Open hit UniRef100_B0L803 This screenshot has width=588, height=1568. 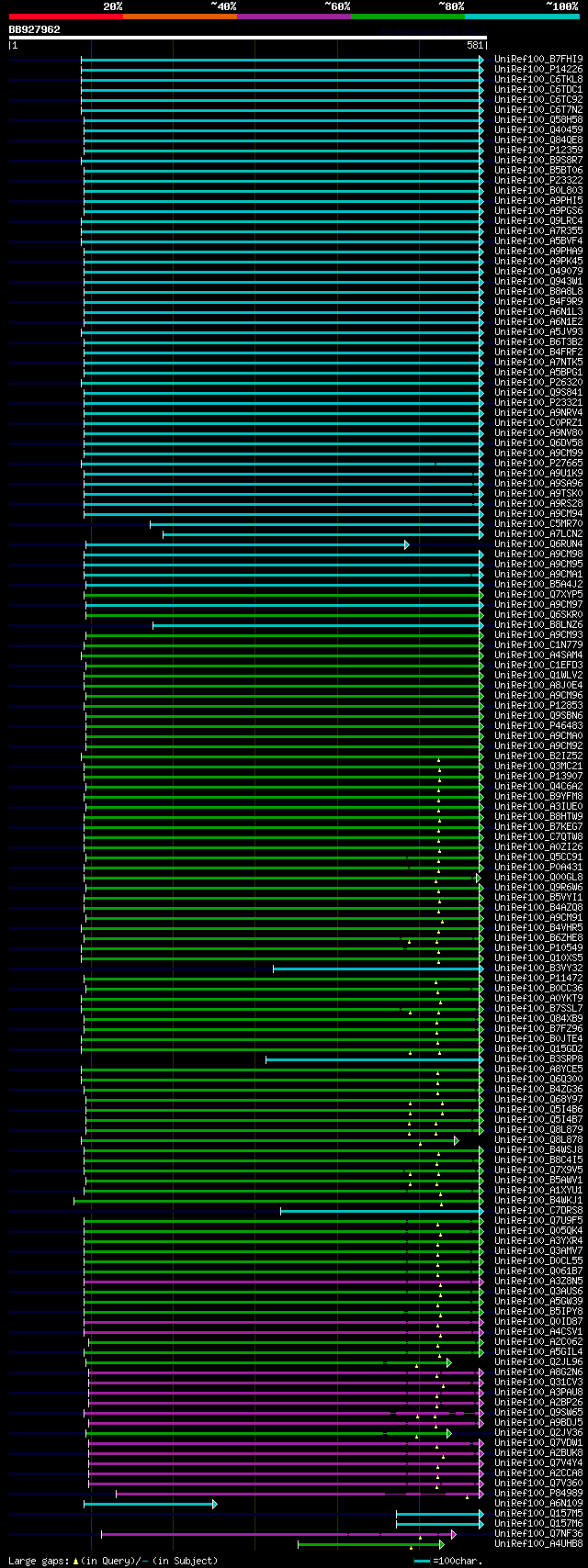tap(538, 191)
